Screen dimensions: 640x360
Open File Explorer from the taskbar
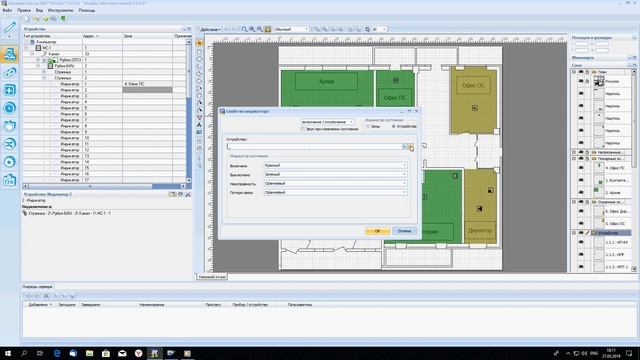pos(89,353)
